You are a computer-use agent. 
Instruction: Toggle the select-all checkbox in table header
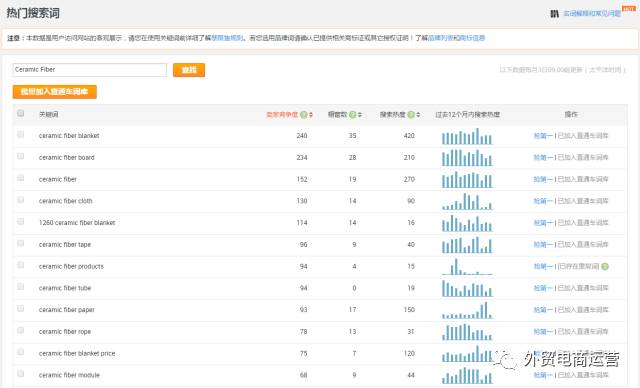tap(20, 113)
